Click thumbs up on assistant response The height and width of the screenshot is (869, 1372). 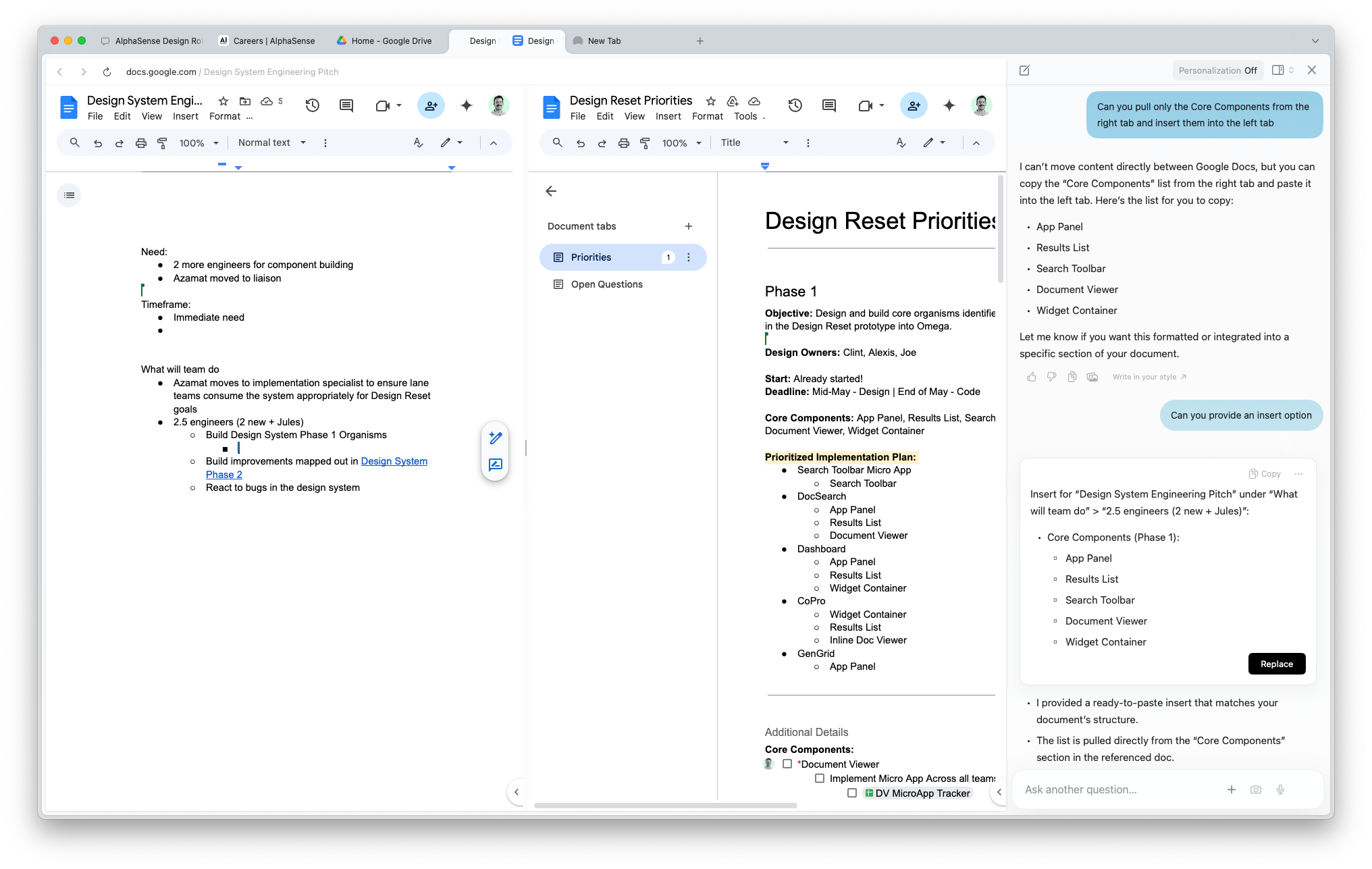(x=1031, y=377)
